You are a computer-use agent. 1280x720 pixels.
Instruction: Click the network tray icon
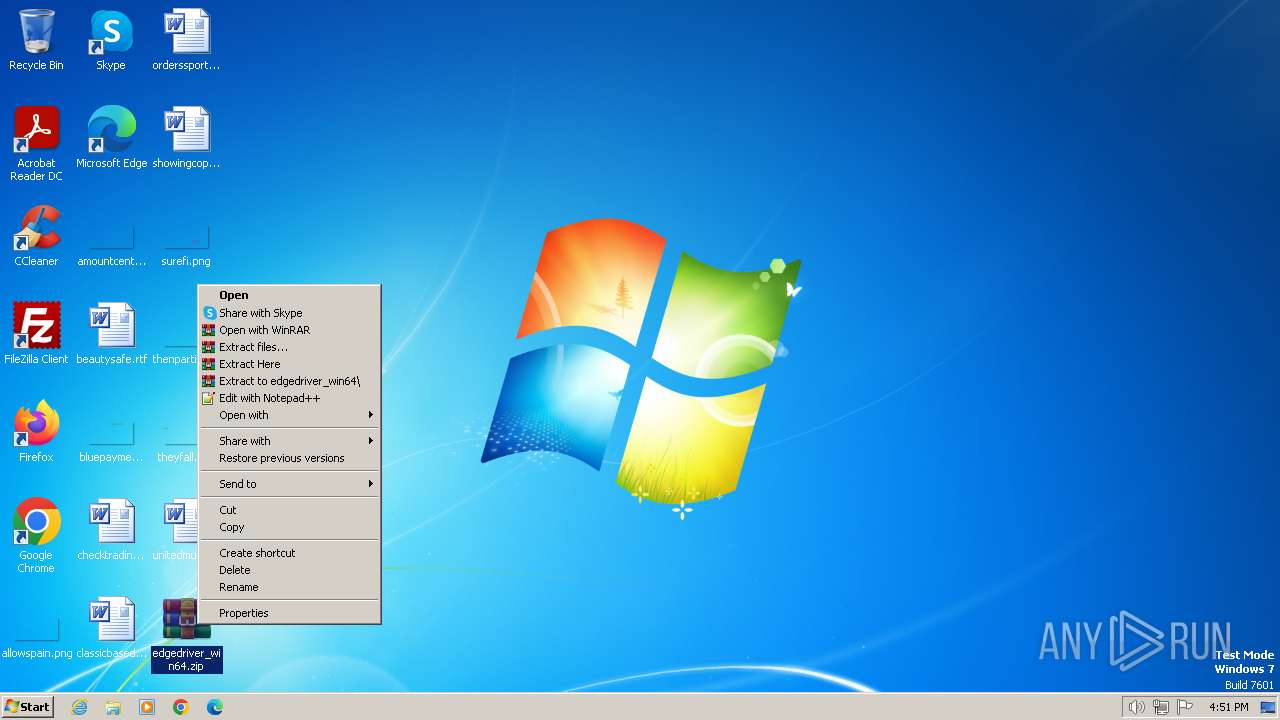[1161, 707]
